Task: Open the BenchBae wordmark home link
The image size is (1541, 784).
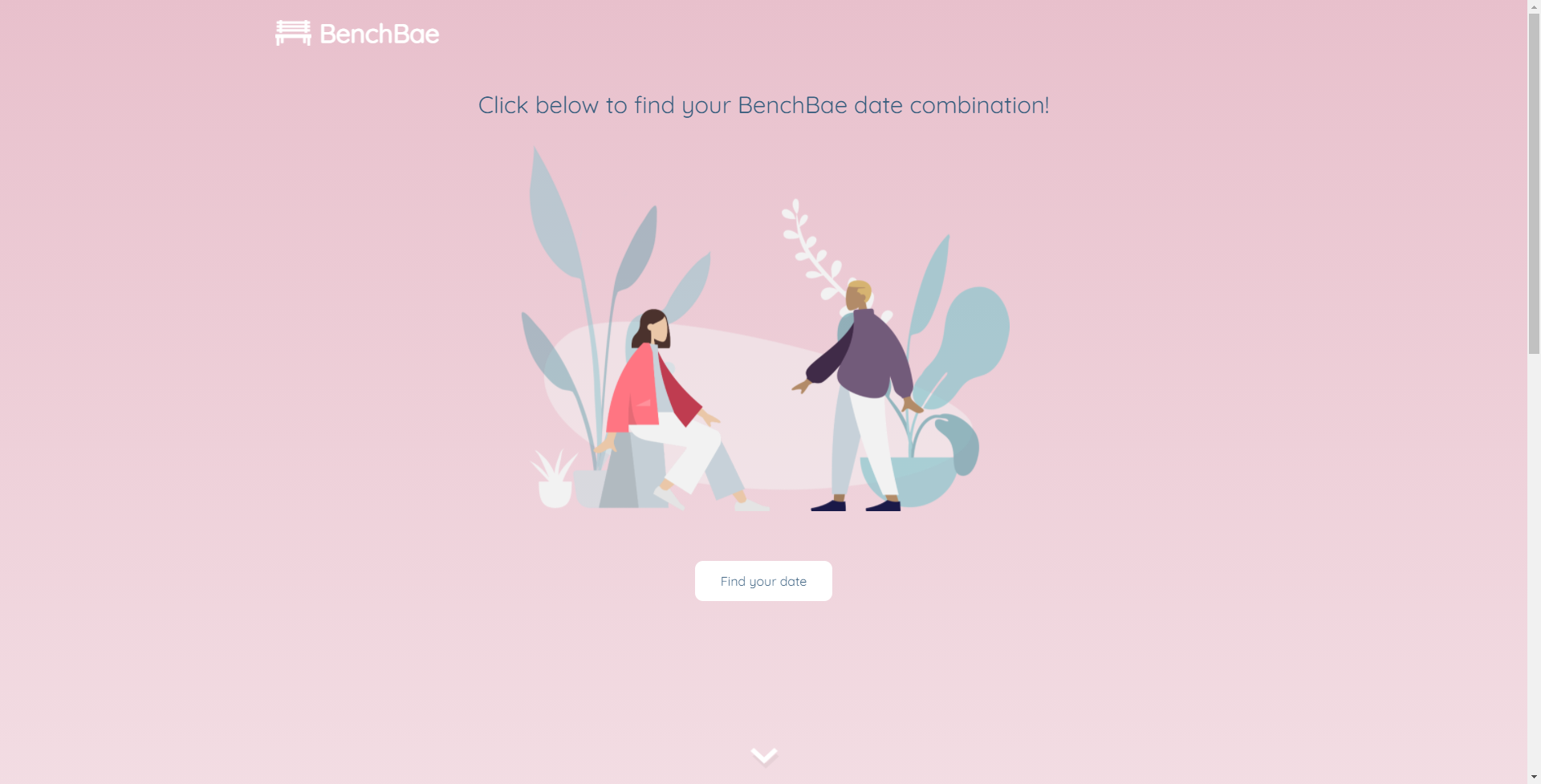Action: pos(380,34)
